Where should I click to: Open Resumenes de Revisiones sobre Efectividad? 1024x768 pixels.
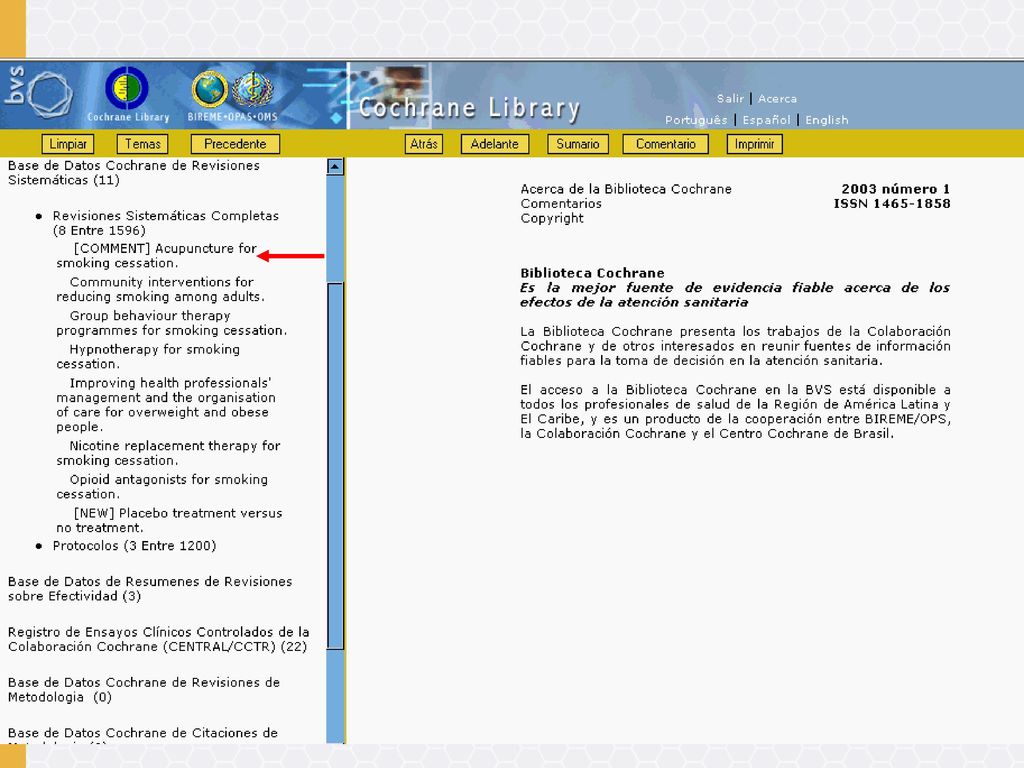(x=150, y=588)
